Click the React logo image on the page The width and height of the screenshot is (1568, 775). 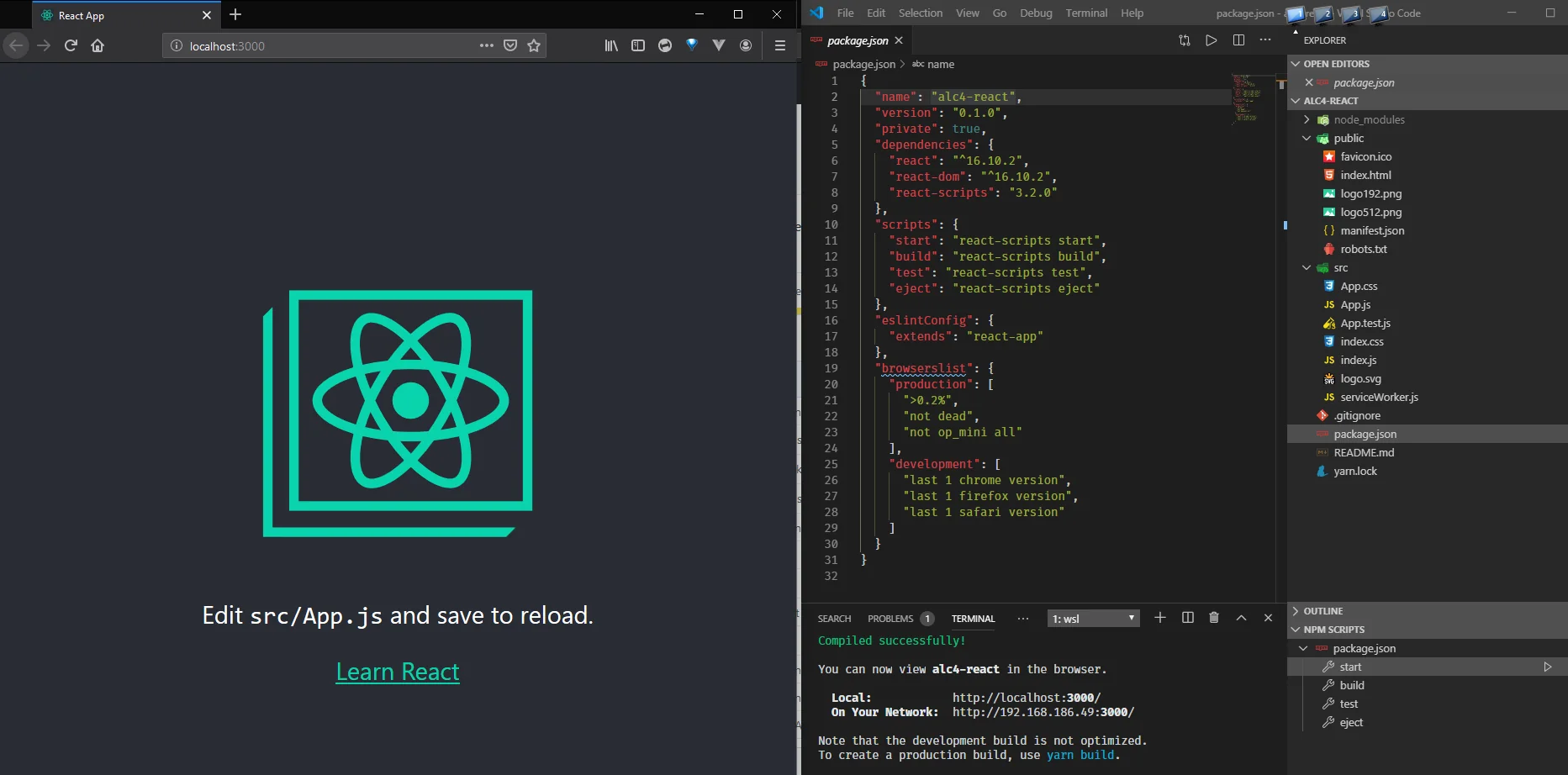(x=398, y=414)
